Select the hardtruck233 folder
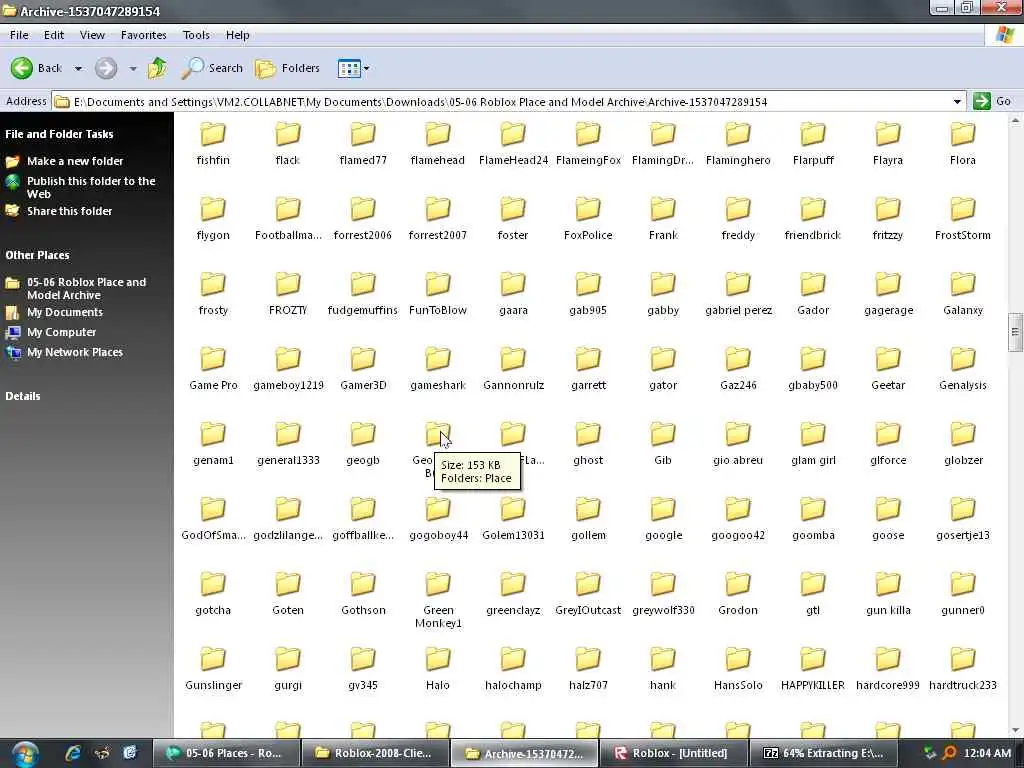This screenshot has width=1024, height=768. 963,669
